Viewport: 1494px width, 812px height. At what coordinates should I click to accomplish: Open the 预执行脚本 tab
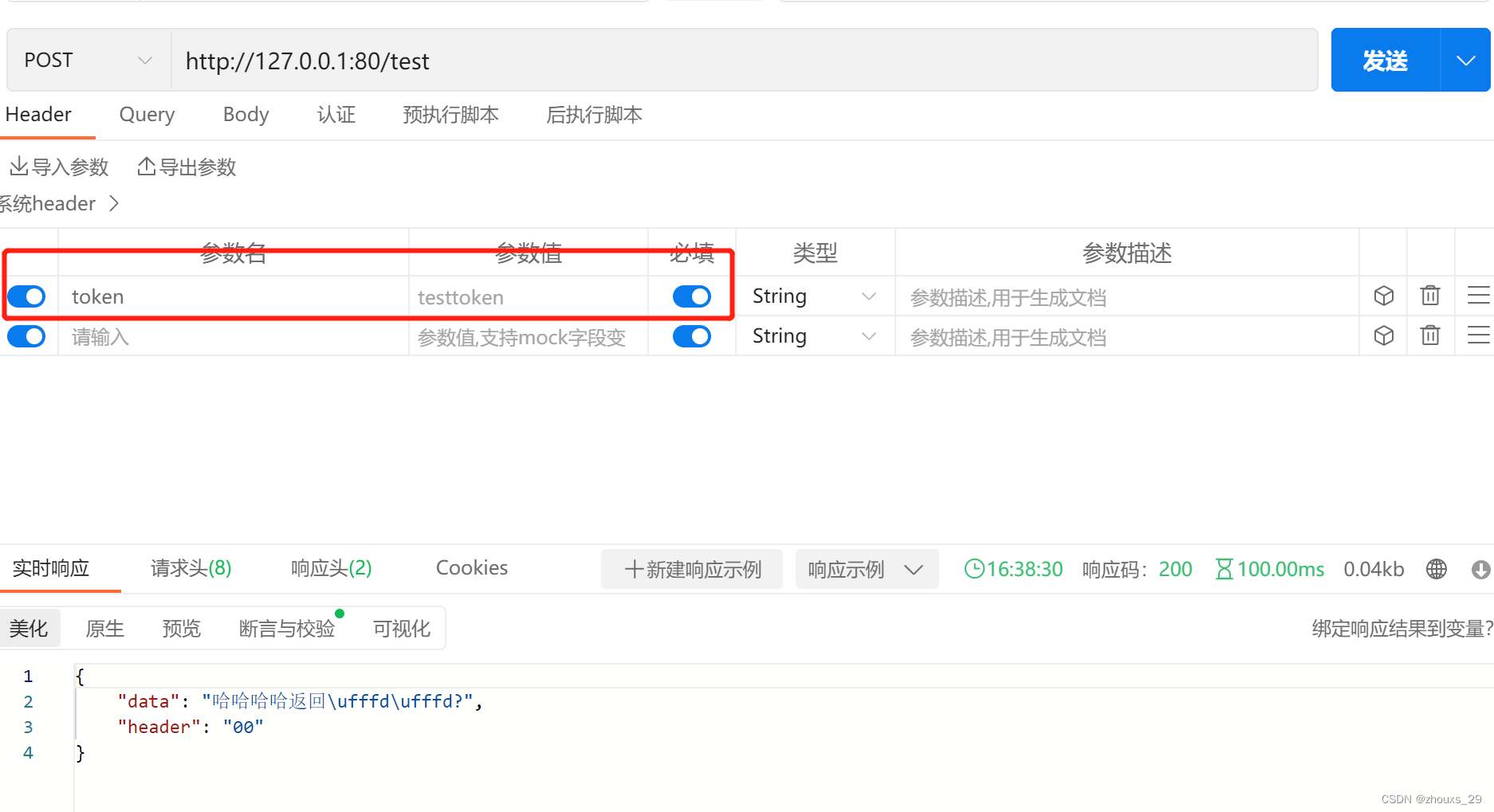(450, 115)
